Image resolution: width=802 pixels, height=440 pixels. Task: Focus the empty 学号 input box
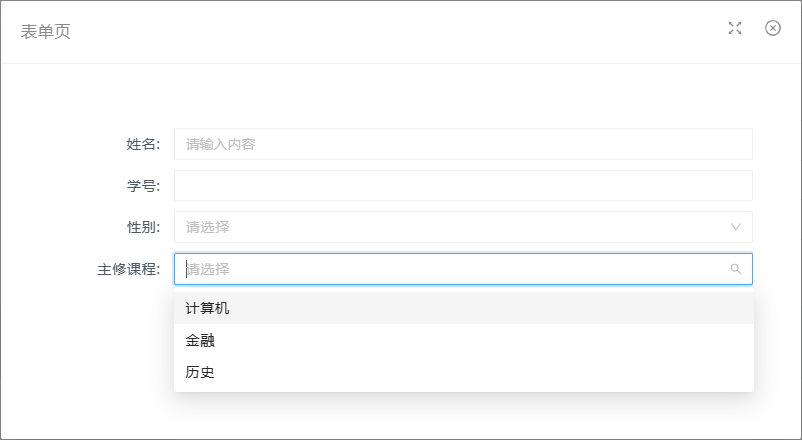pyautogui.click(x=463, y=185)
